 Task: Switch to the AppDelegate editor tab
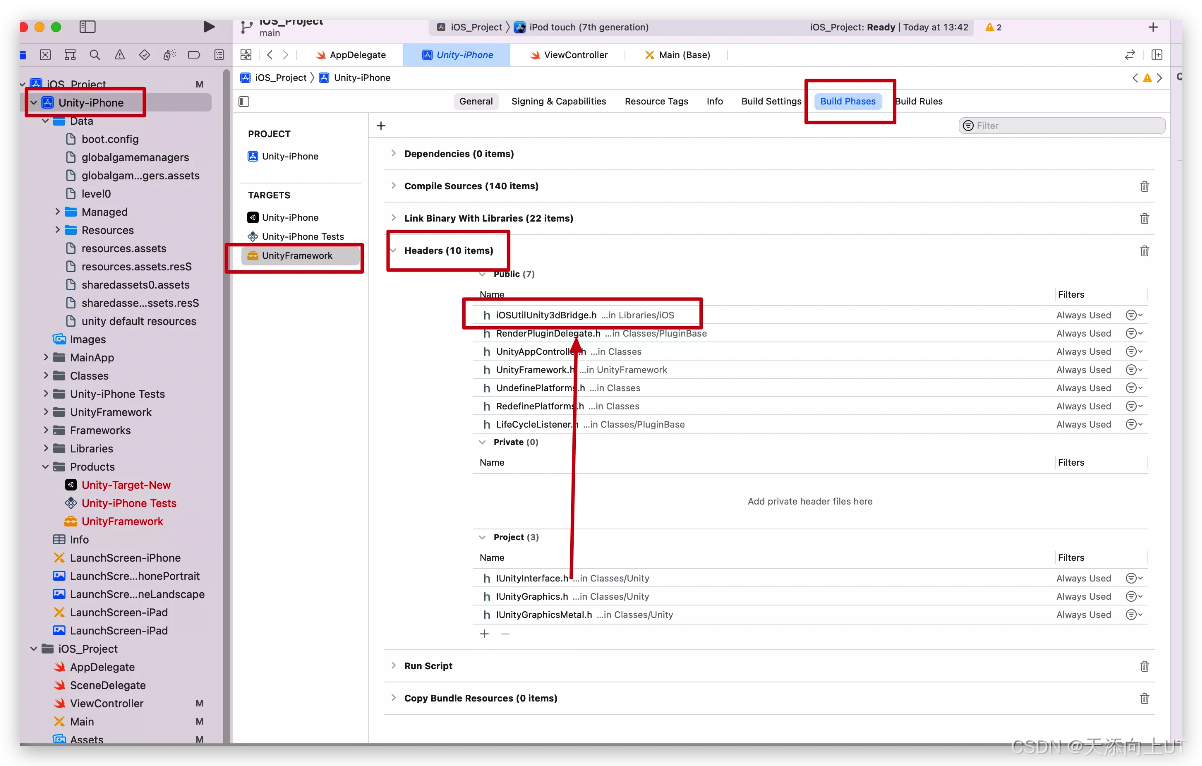351,55
